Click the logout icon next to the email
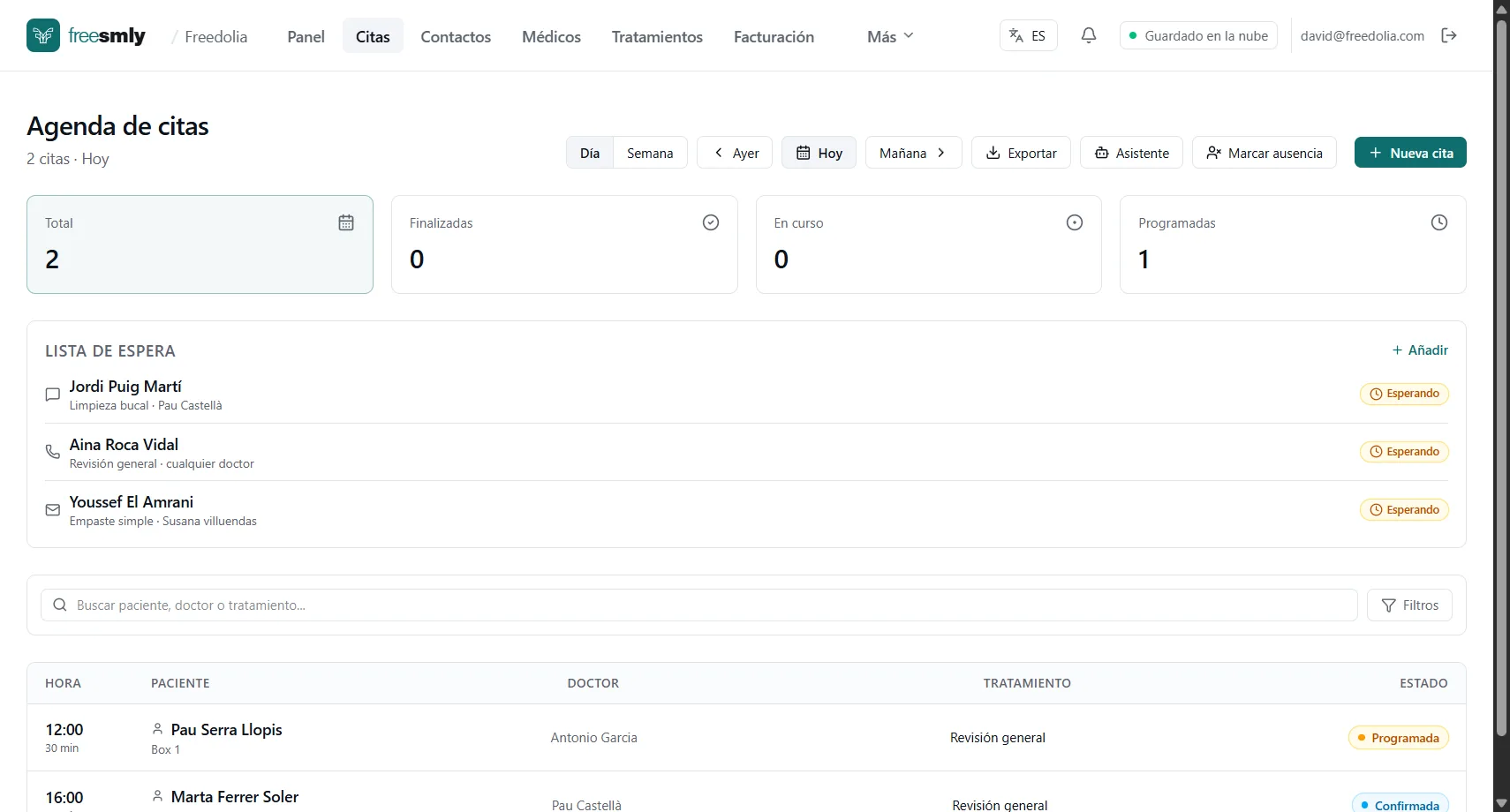1510x812 pixels. pyautogui.click(x=1449, y=35)
